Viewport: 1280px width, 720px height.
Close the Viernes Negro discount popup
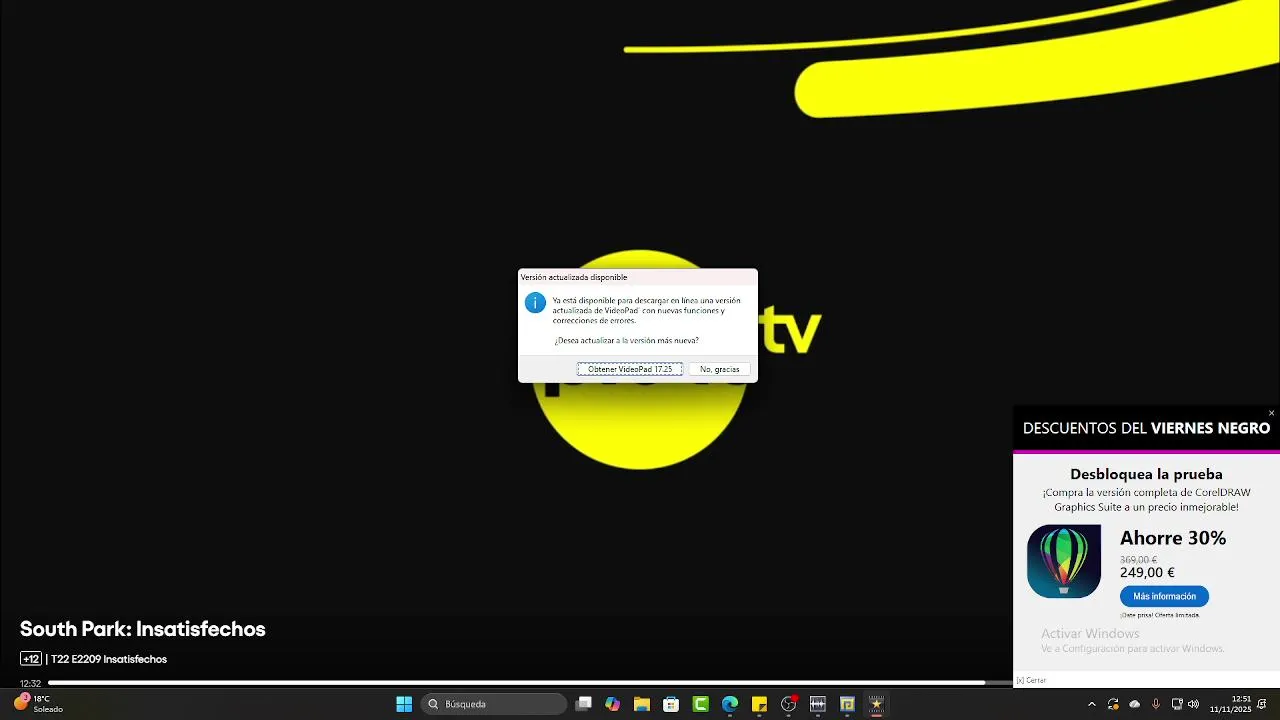(1271, 413)
